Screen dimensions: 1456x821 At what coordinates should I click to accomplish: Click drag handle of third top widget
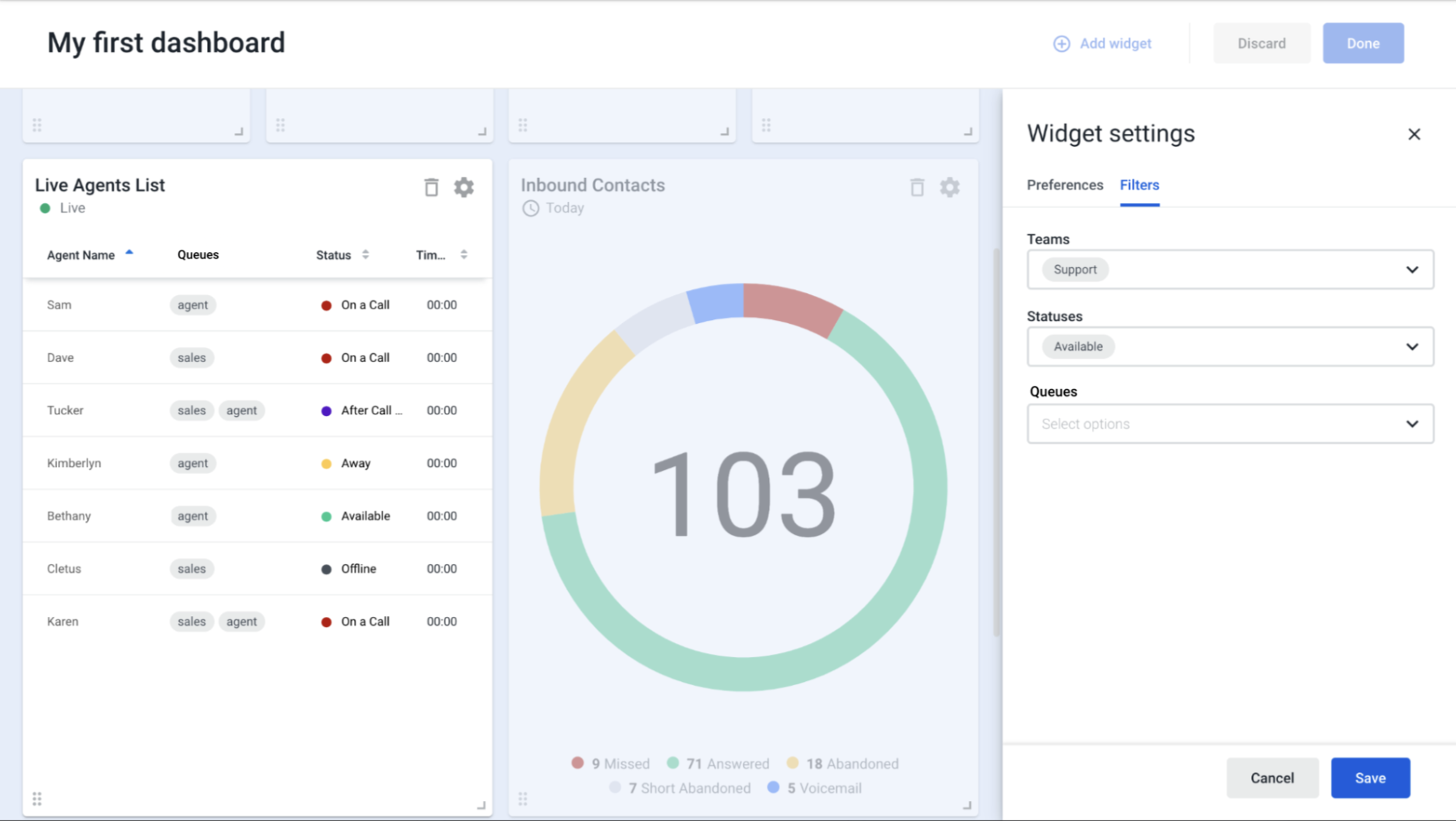pos(523,125)
